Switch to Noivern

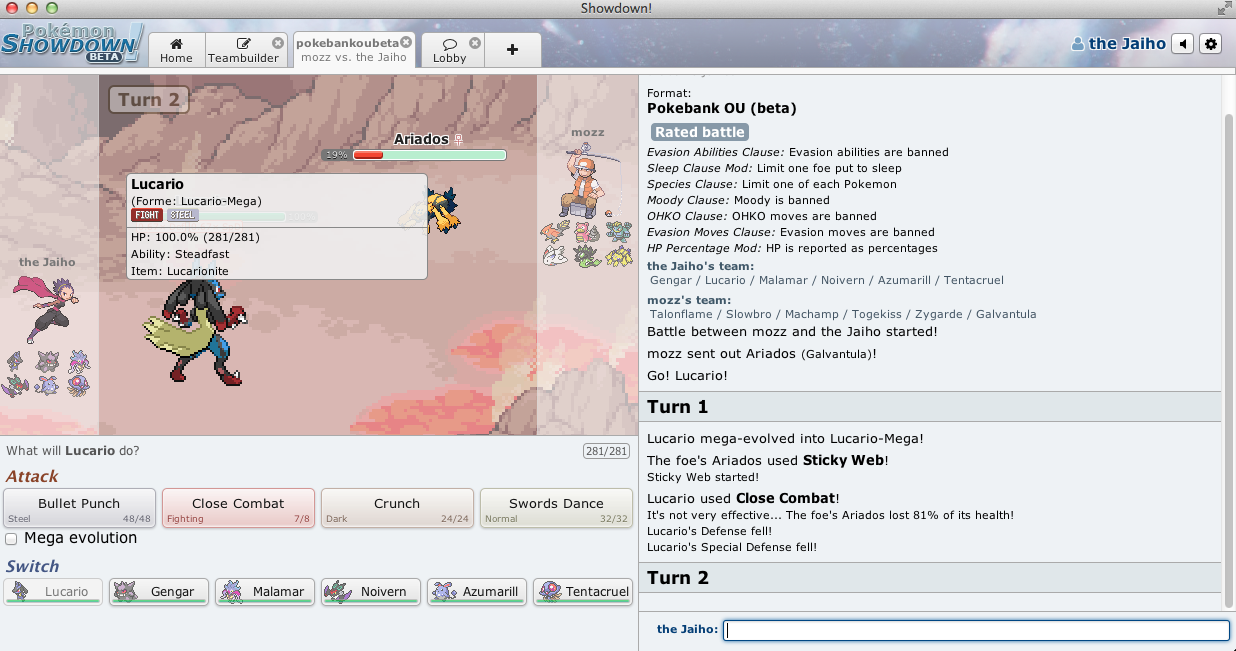[371, 592]
